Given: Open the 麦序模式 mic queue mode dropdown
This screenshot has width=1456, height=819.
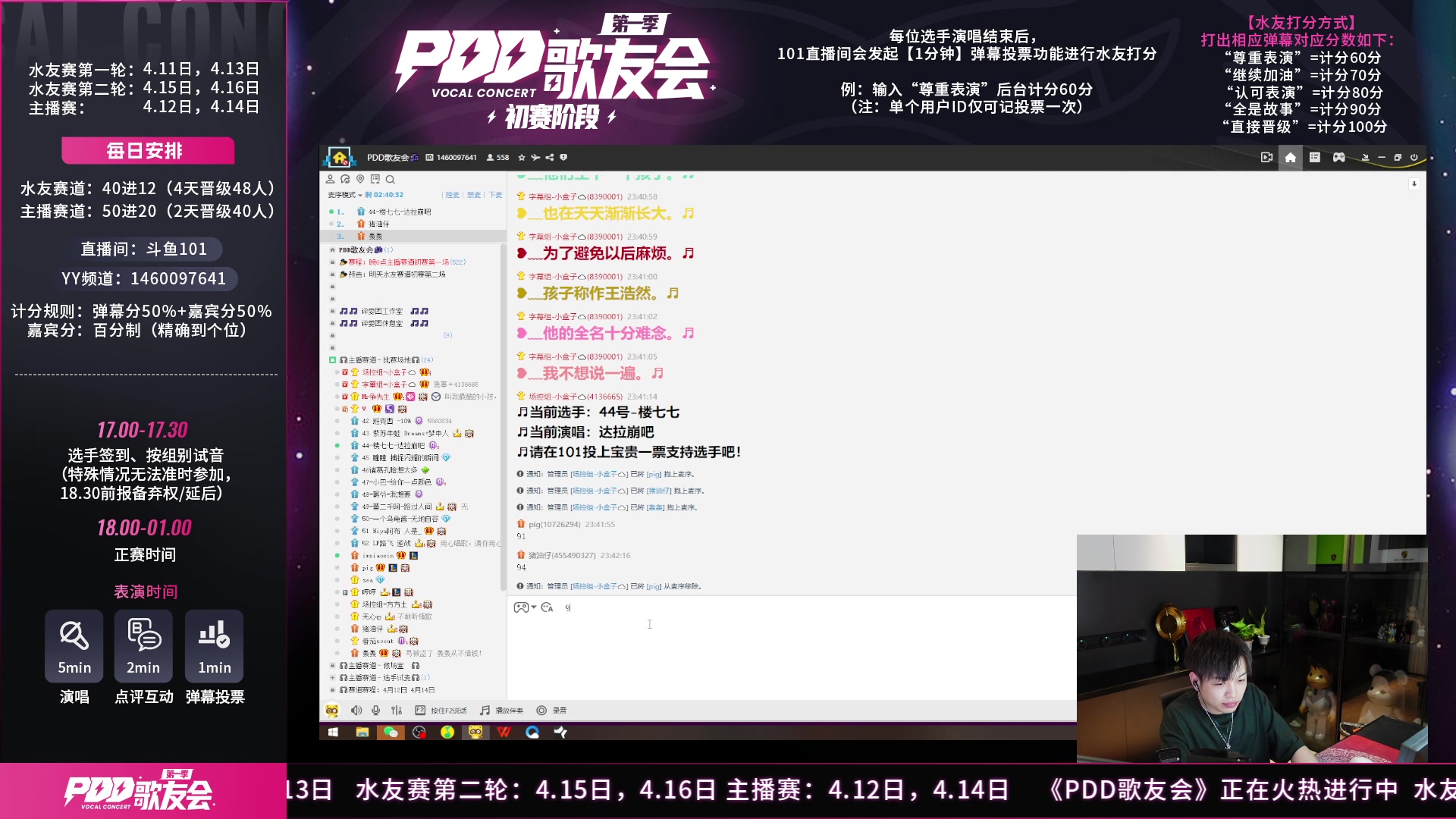Looking at the screenshot, I should point(344,195).
